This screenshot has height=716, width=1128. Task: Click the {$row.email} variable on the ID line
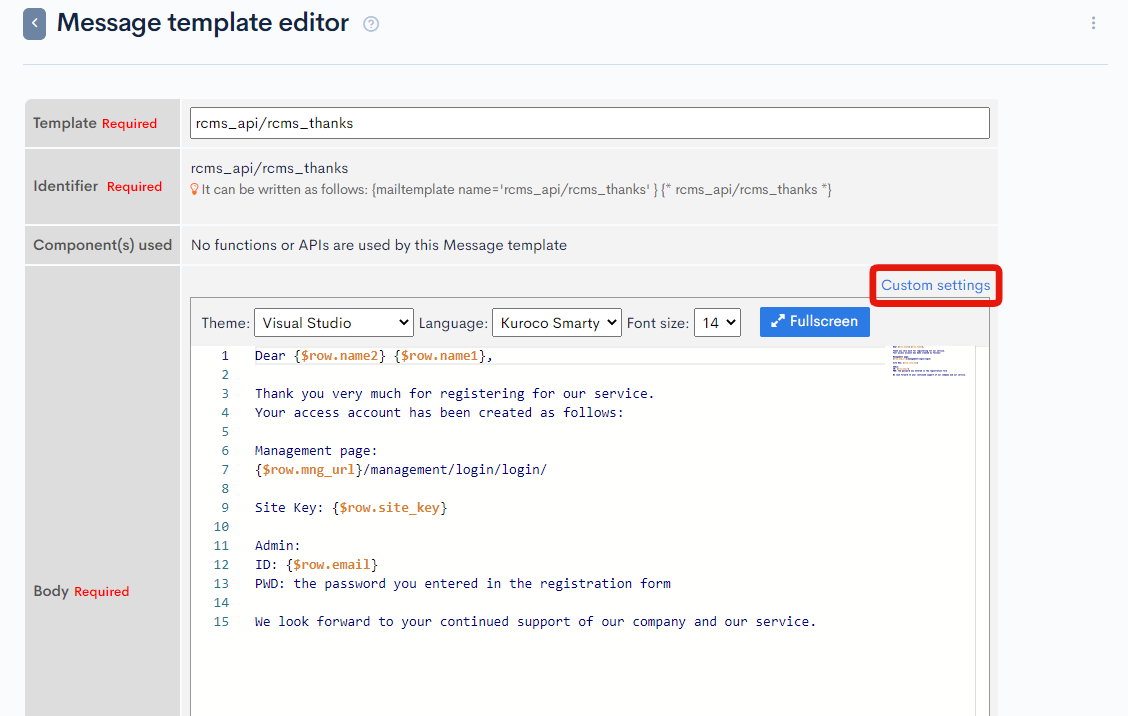pyautogui.click(x=332, y=565)
